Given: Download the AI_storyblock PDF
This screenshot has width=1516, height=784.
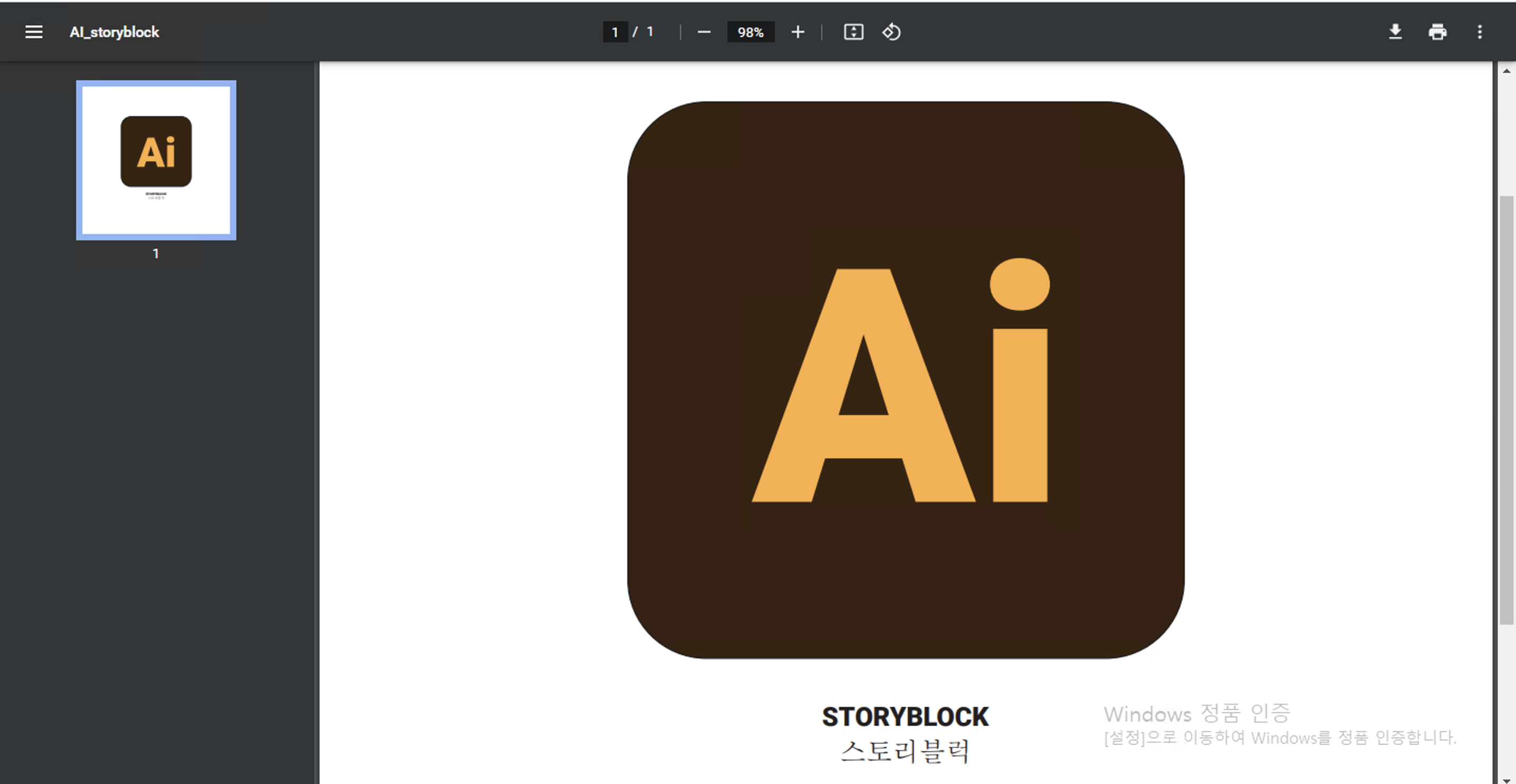Looking at the screenshot, I should (1395, 32).
